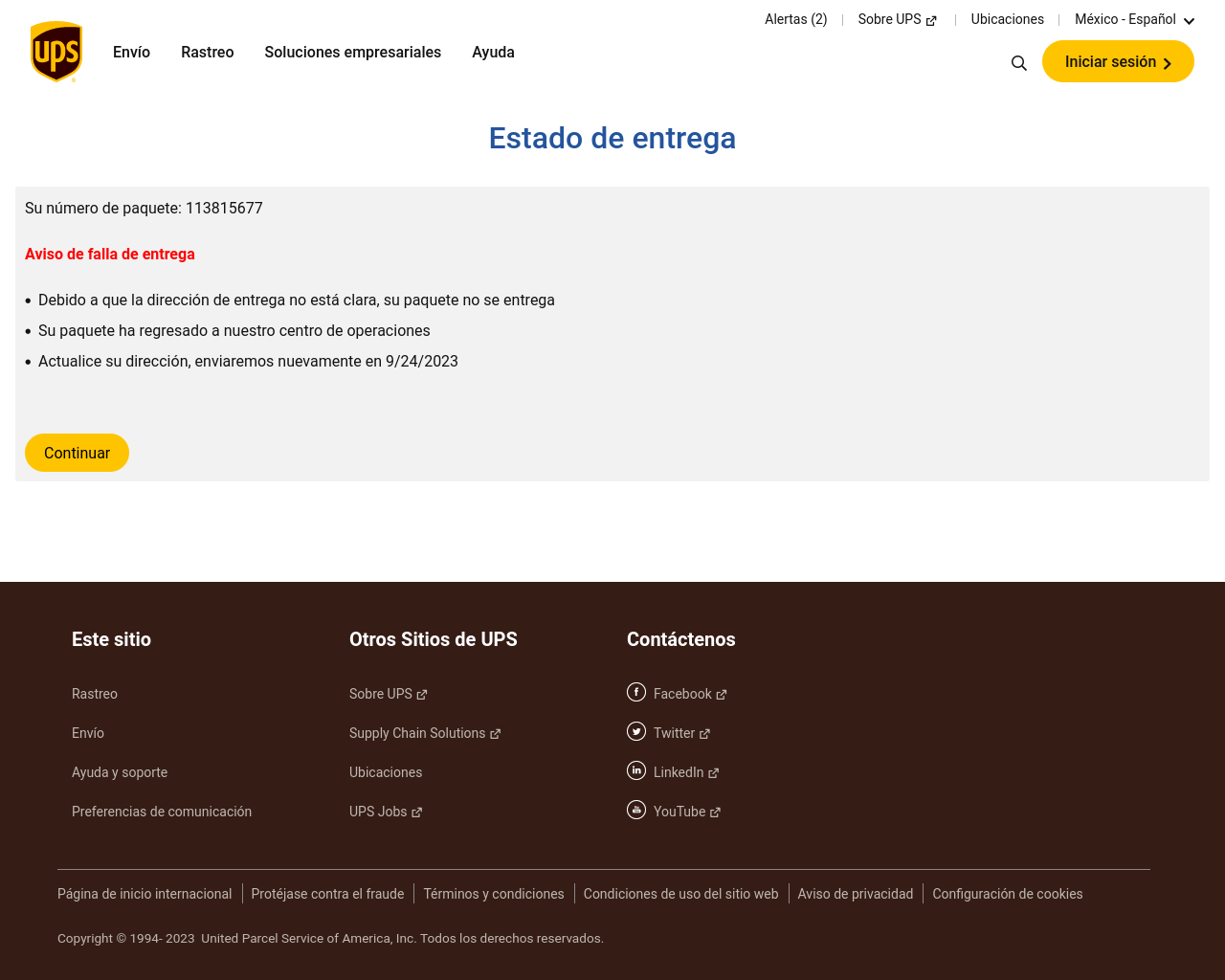Open Preferencias de comunicación footer link
Viewport: 1225px width, 980px height.
[162, 812]
